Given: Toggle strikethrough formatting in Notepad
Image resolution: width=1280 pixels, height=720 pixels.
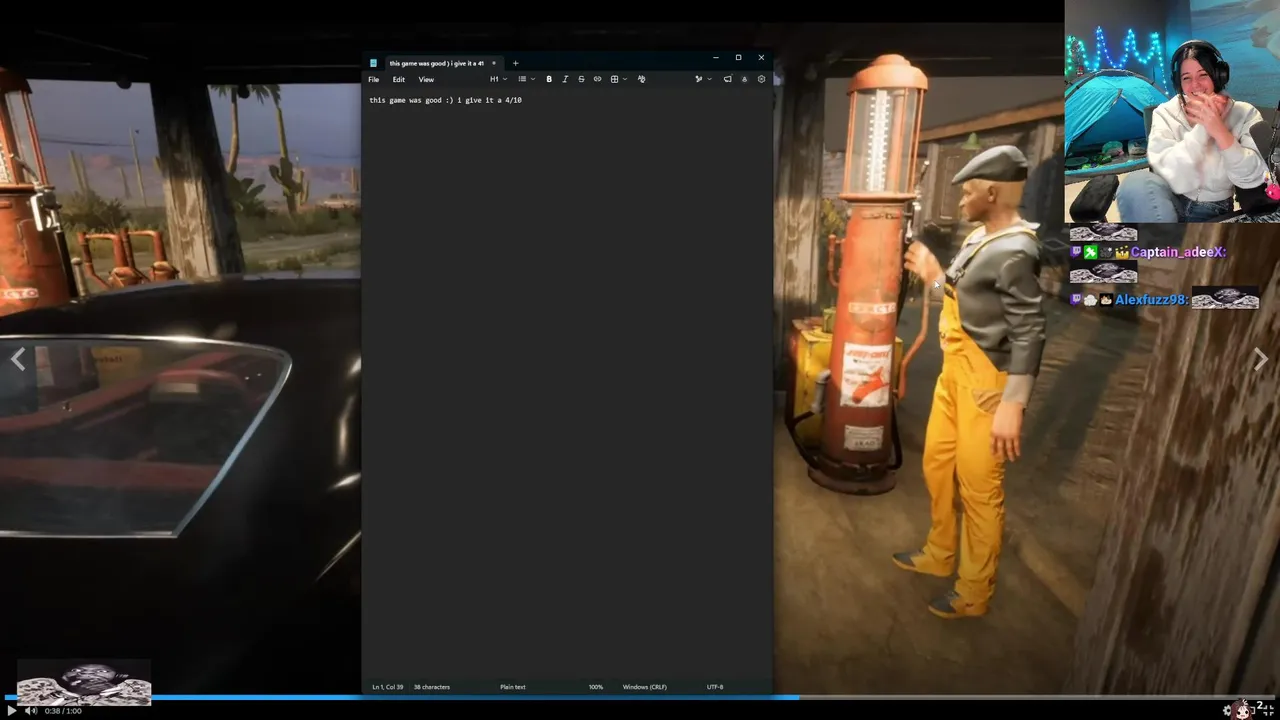Looking at the screenshot, I should point(581,79).
